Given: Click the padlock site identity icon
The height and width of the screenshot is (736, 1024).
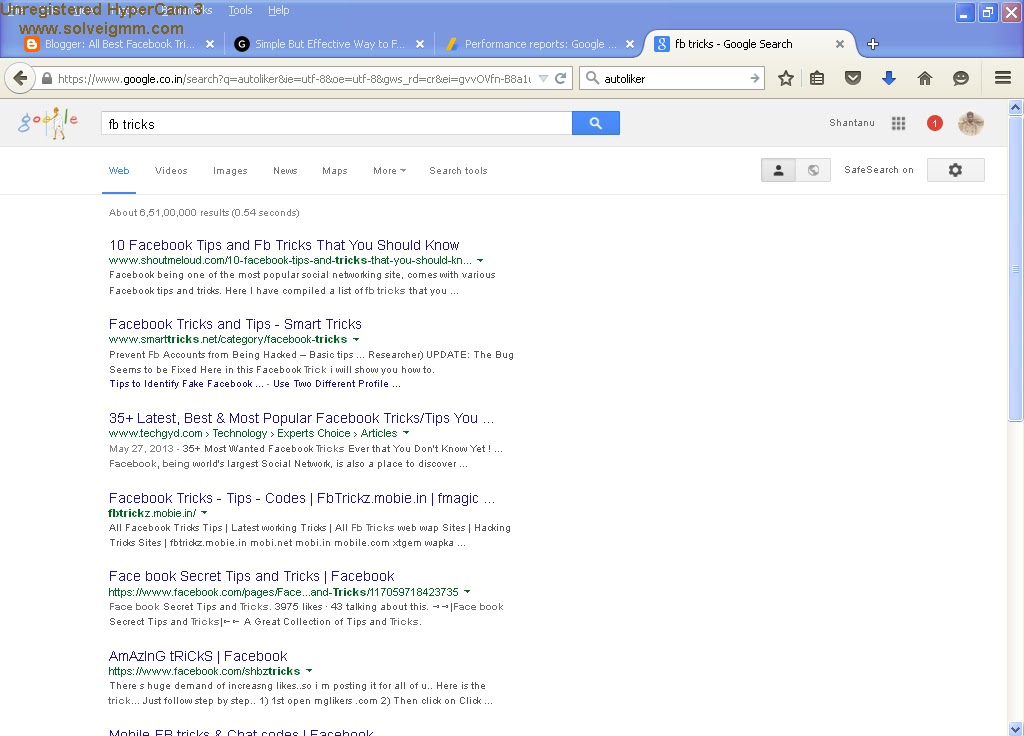Looking at the screenshot, I should pos(47,78).
